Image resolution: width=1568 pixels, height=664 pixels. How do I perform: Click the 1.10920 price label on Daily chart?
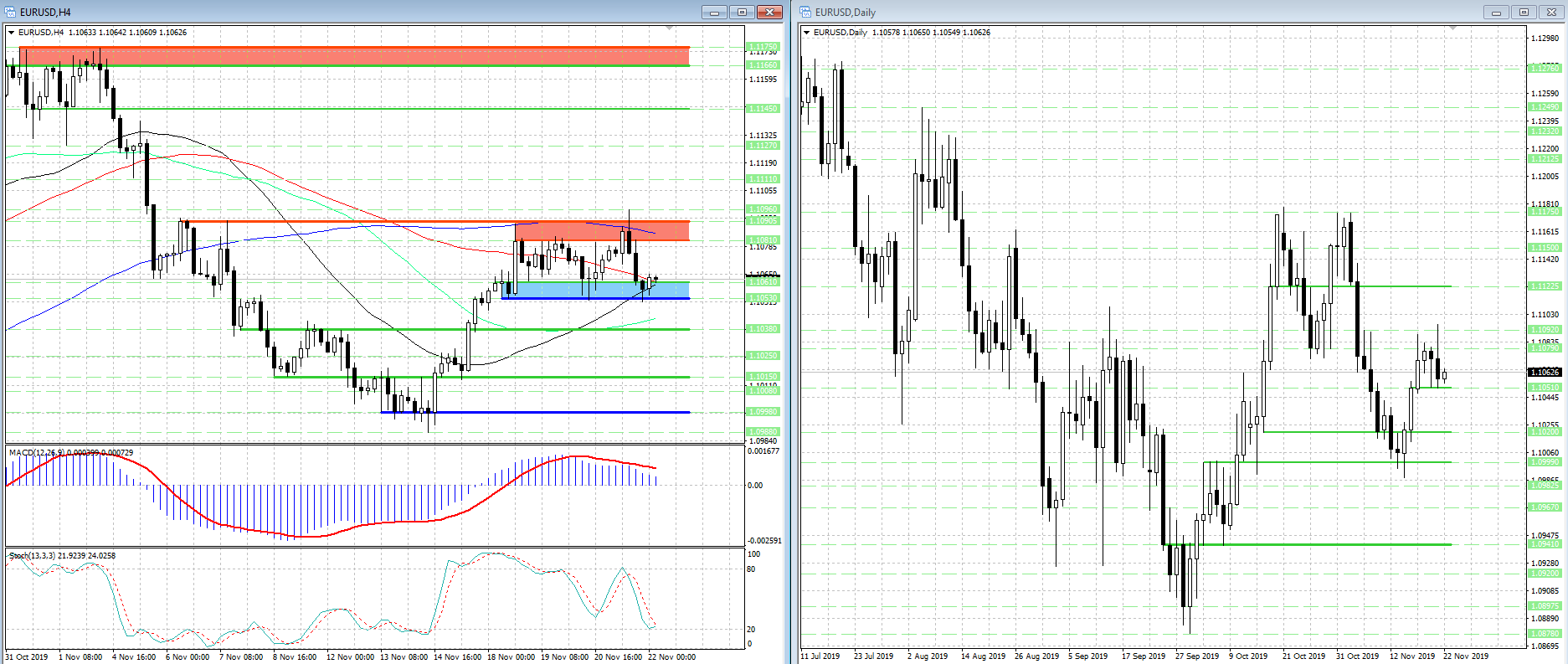point(1545,330)
